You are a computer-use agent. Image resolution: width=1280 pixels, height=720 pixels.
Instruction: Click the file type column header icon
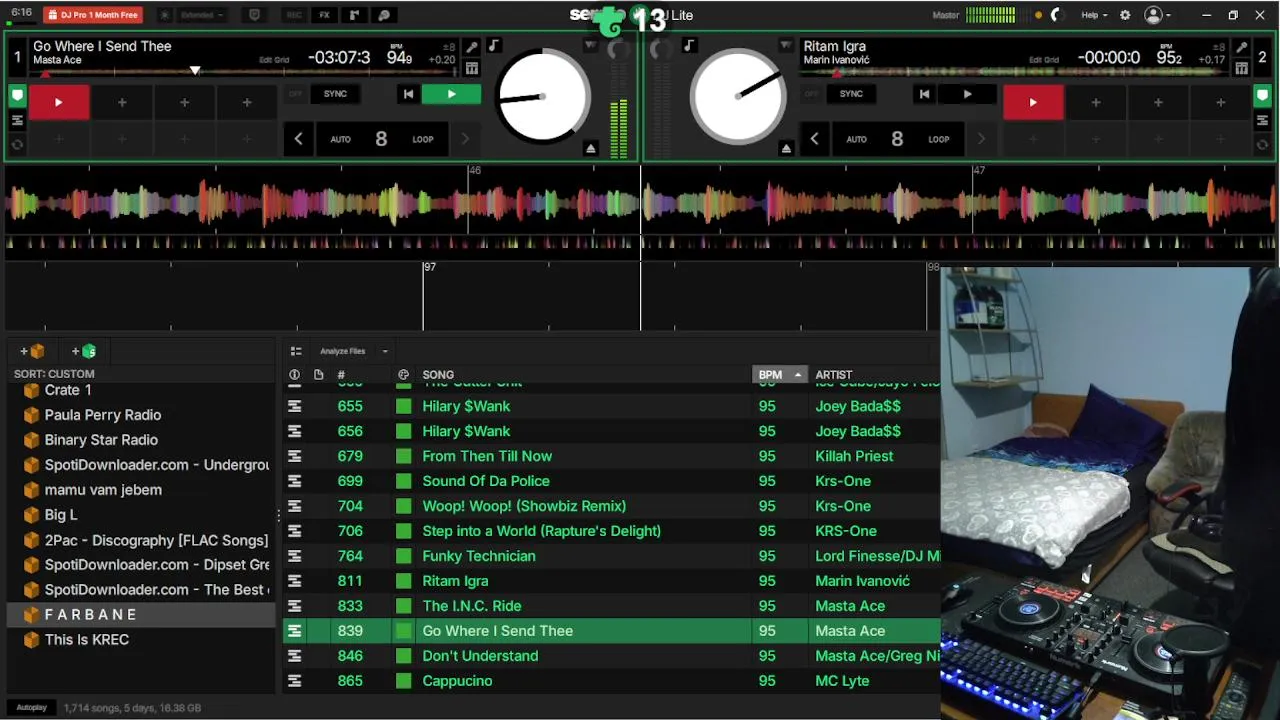point(318,375)
